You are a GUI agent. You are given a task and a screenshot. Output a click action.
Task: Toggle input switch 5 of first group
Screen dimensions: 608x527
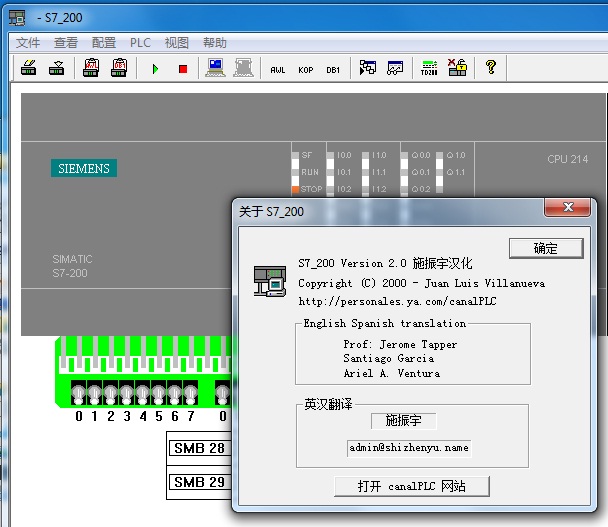(159, 393)
